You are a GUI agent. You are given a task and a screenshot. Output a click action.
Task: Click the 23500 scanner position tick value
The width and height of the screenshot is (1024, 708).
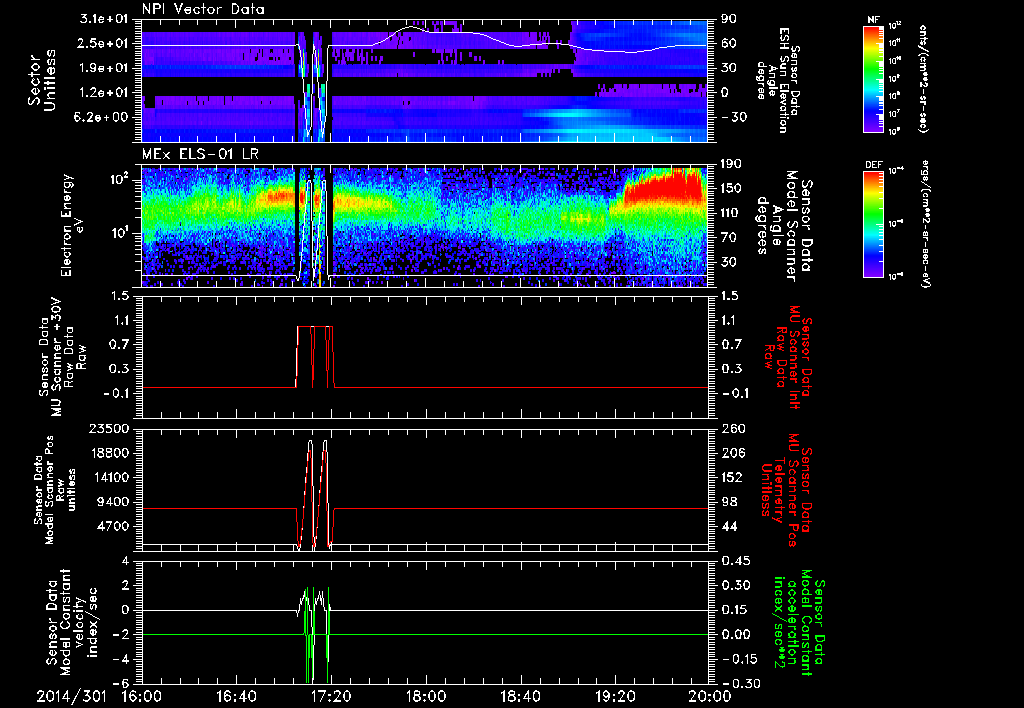[108, 429]
